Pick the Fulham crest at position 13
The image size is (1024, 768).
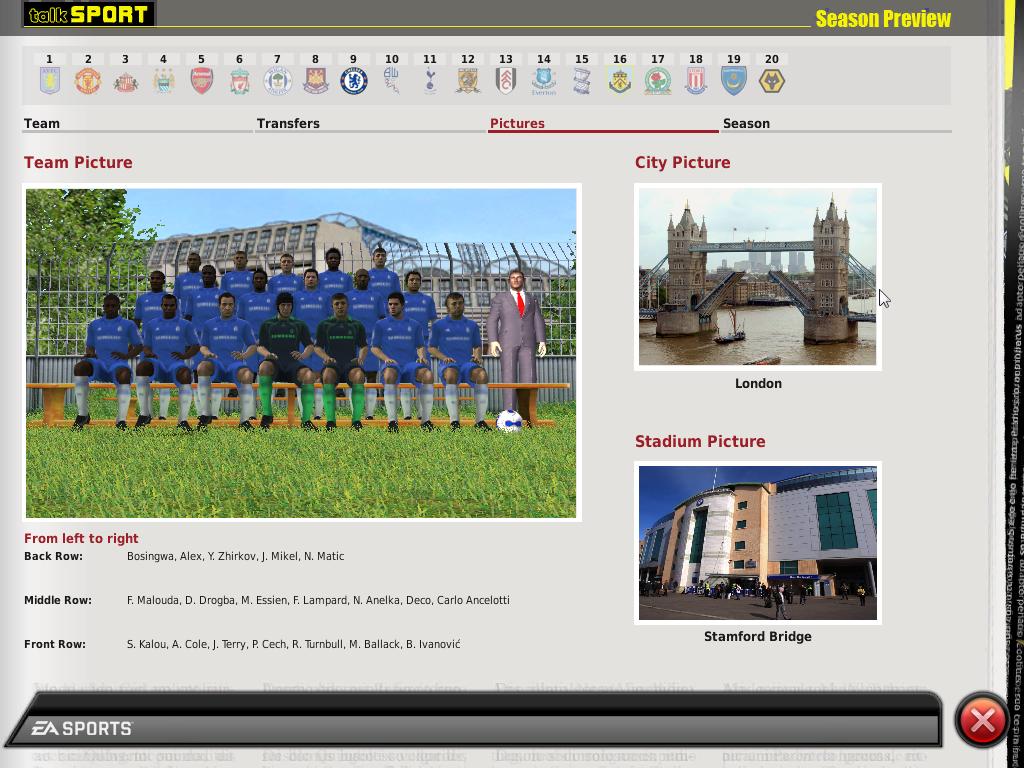tap(505, 80)
